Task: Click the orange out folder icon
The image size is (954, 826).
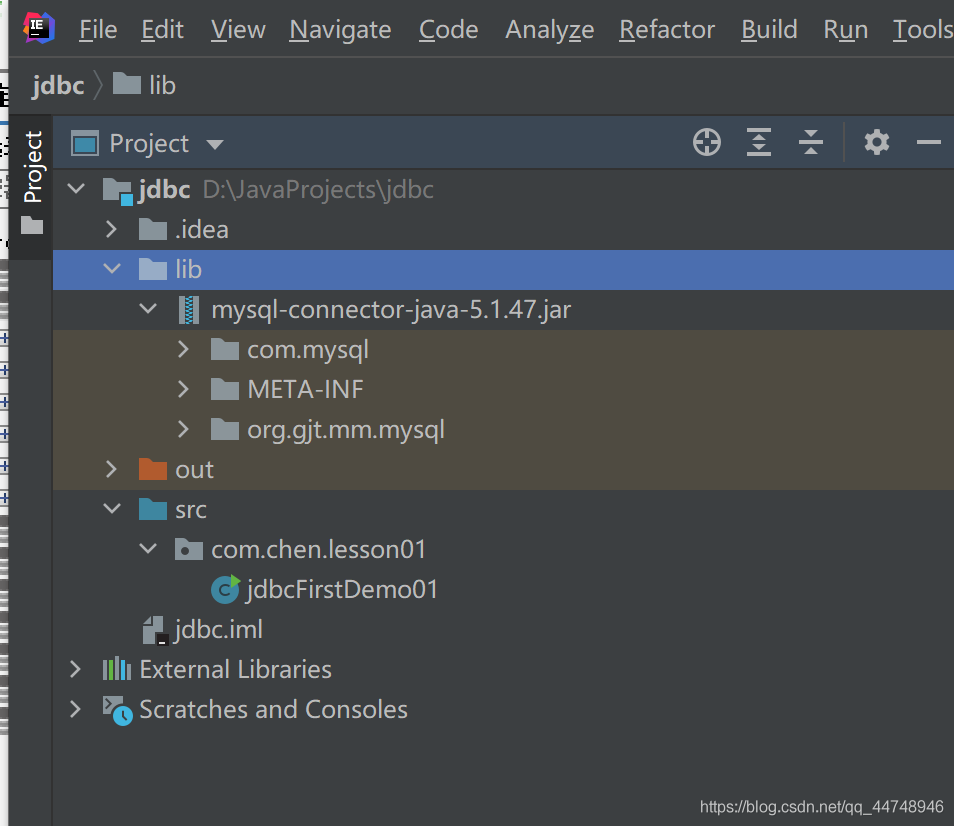Action: [x=153, y=470]
